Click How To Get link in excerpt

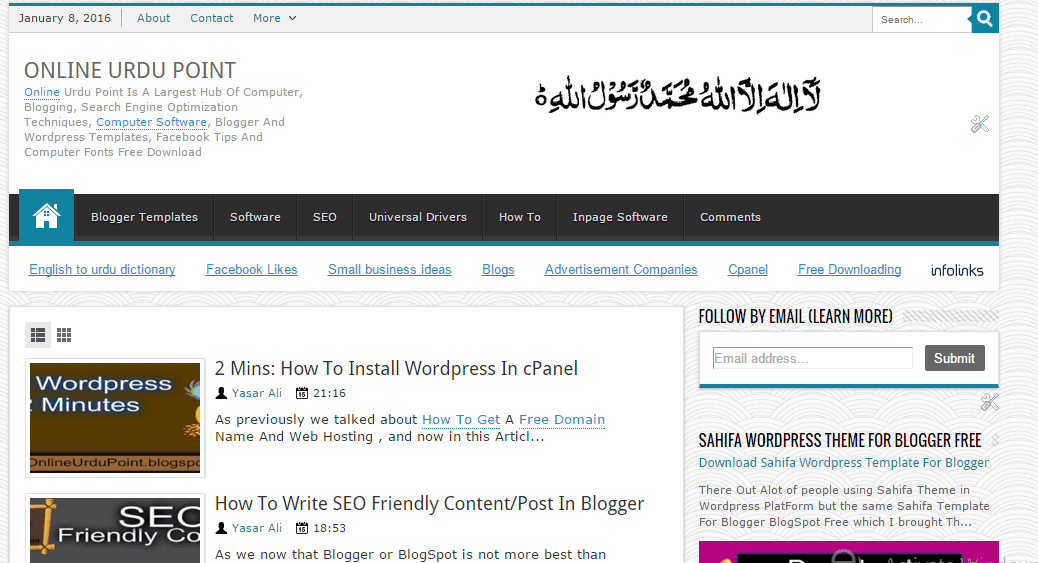(461, 420)
